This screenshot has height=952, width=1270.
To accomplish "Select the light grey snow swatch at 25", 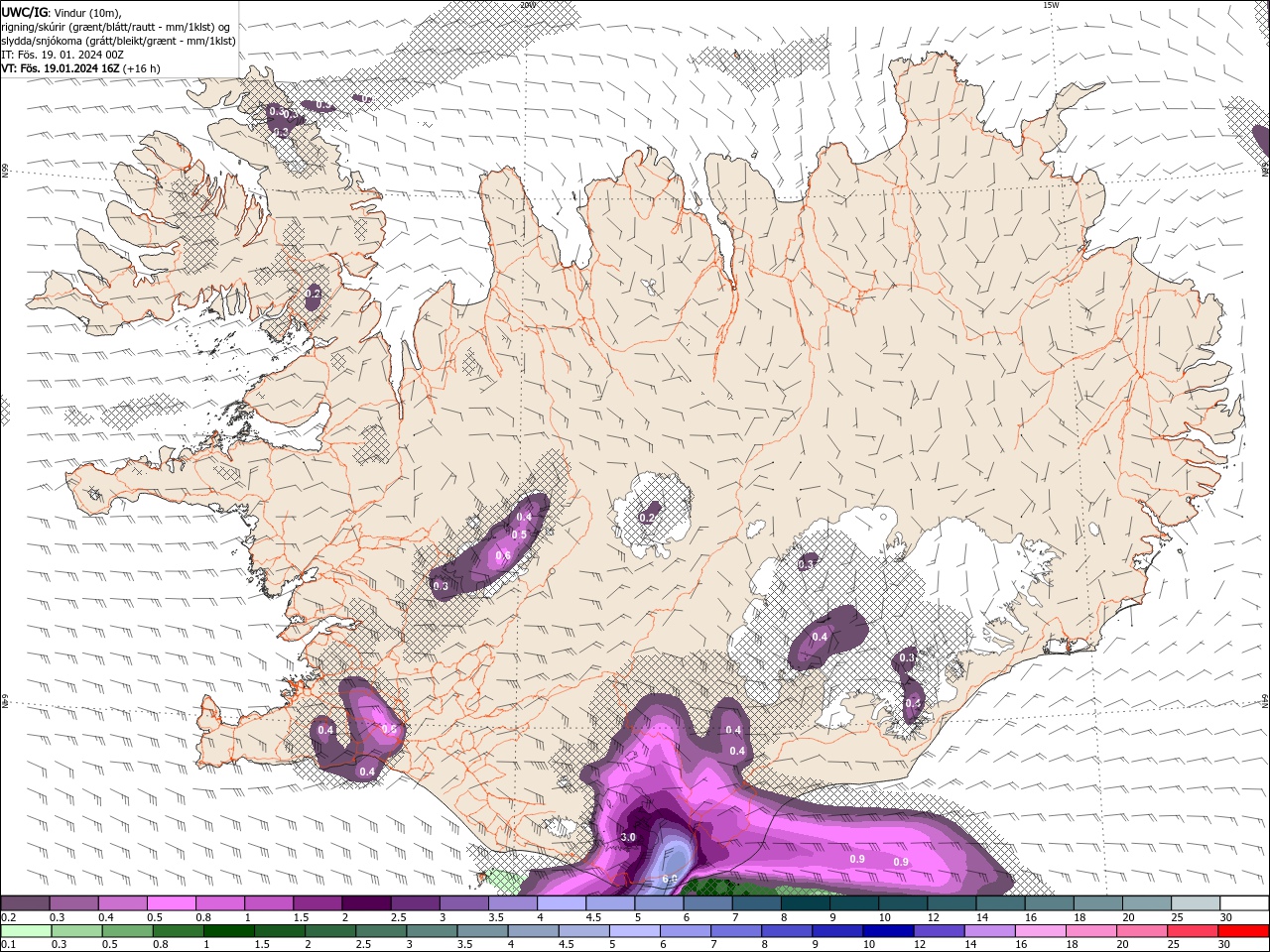I will [x=1196, y=903].
